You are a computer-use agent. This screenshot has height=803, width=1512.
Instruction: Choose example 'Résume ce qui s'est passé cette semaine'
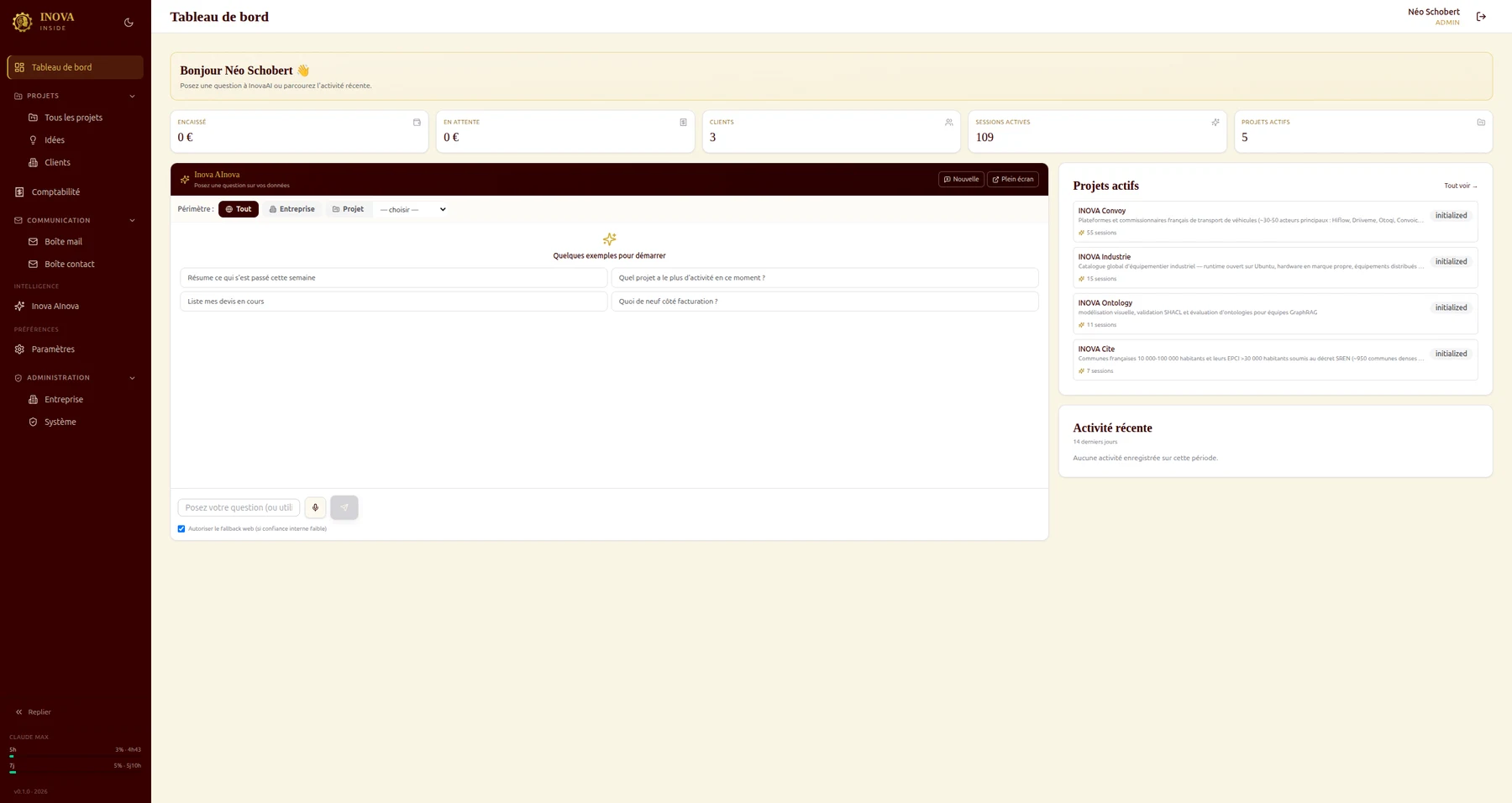[393, 278]
